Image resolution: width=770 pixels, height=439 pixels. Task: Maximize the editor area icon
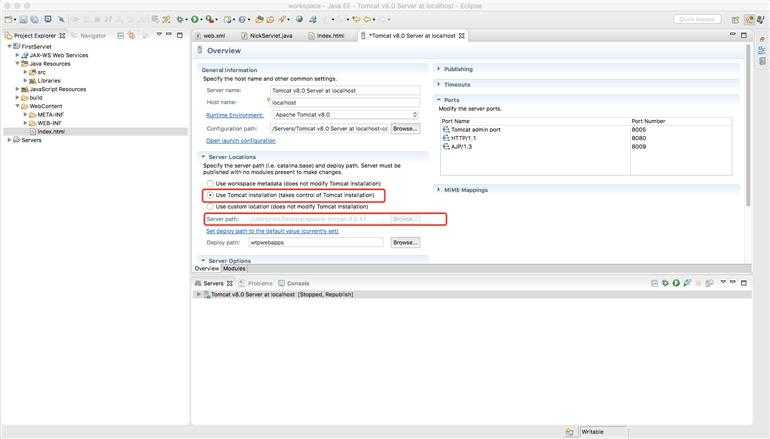[x=743, y=35]
